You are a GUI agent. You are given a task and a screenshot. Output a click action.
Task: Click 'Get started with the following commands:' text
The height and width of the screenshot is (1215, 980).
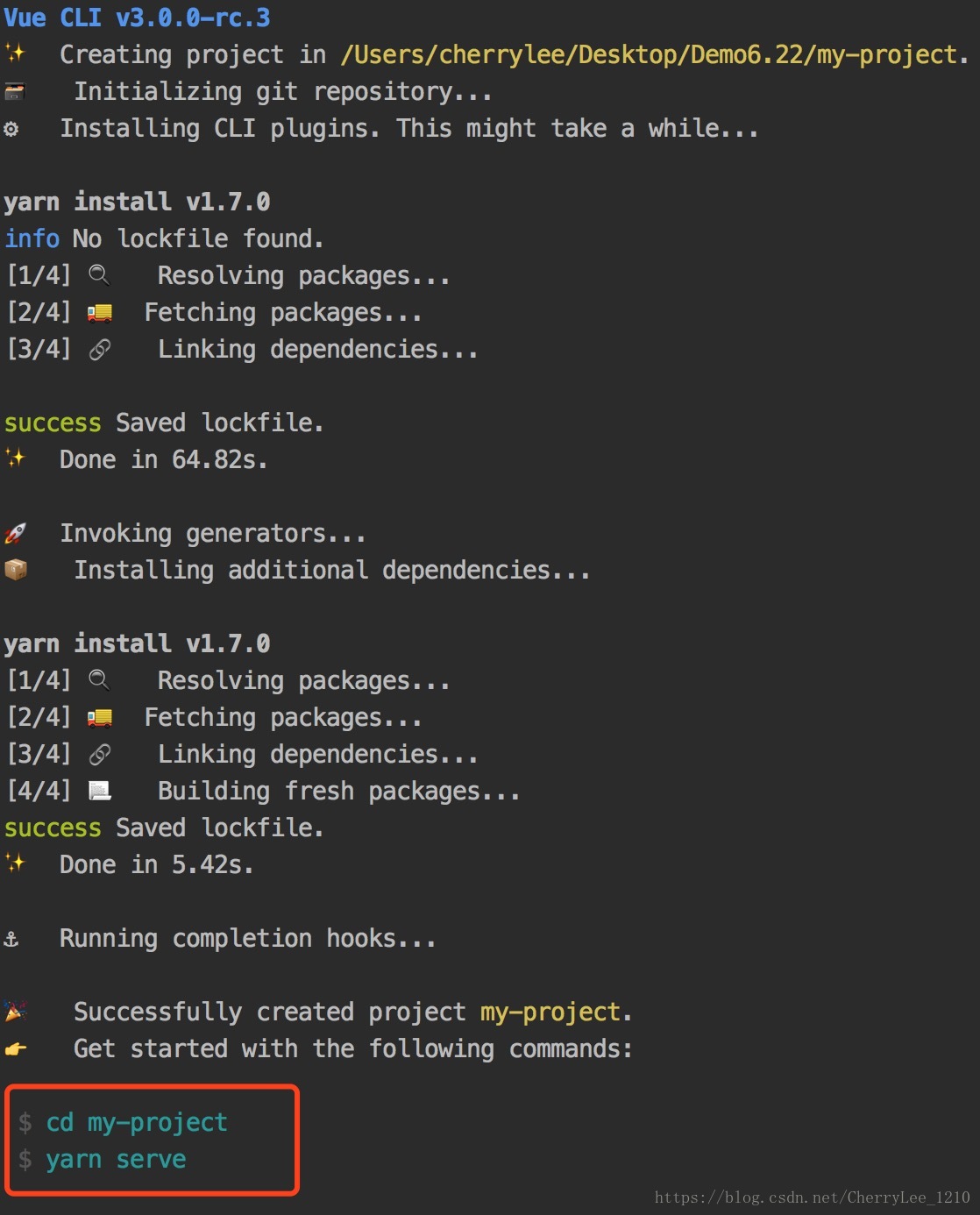[353, 1049]
